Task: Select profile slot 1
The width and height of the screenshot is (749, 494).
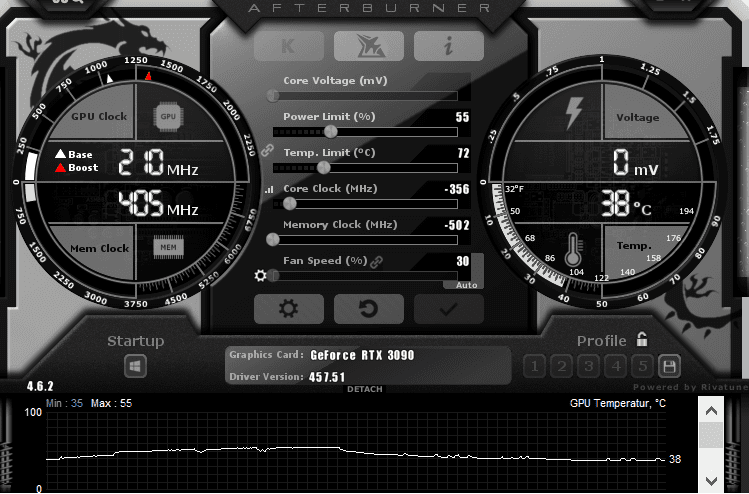Action: (535, 366)
